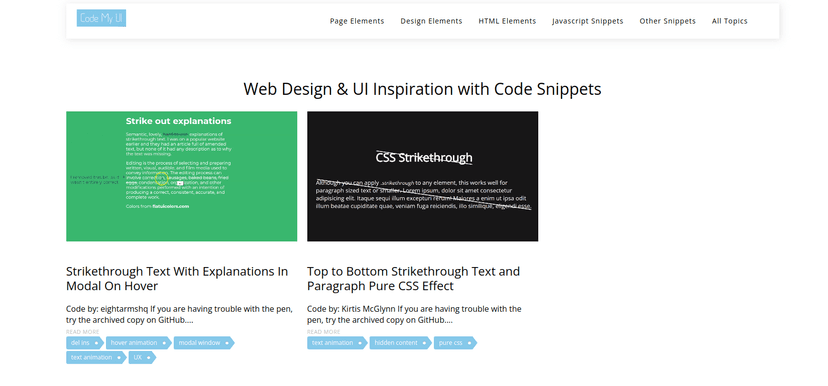Viewport: 828px width, 386px height.
Task: Select the UX tag
Action: click(142, 357)
